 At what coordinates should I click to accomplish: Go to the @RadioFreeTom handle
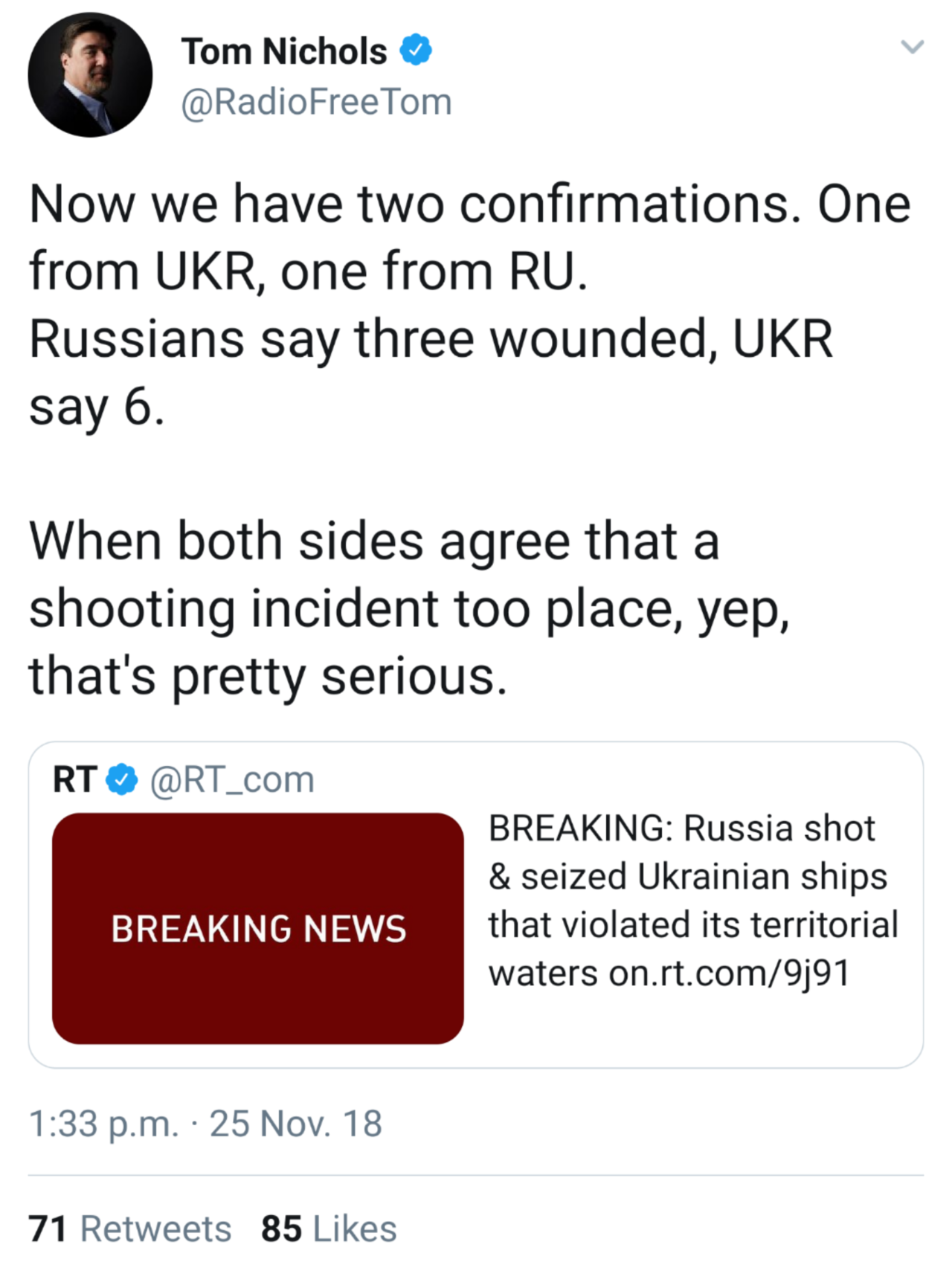click(x=316, y=102)
